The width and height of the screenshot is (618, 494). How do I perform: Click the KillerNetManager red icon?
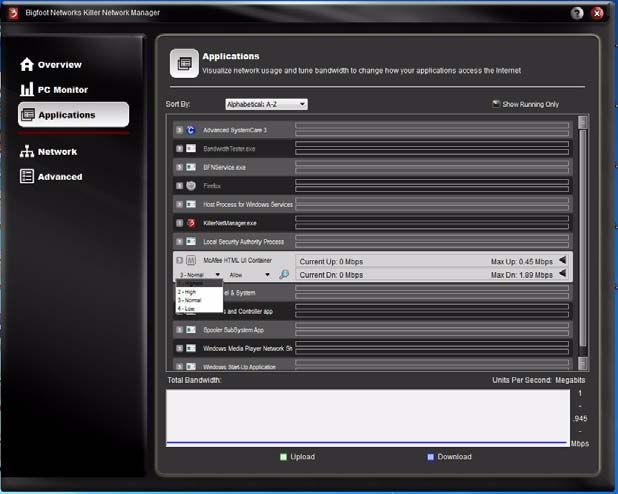click(x=191, y=223)
